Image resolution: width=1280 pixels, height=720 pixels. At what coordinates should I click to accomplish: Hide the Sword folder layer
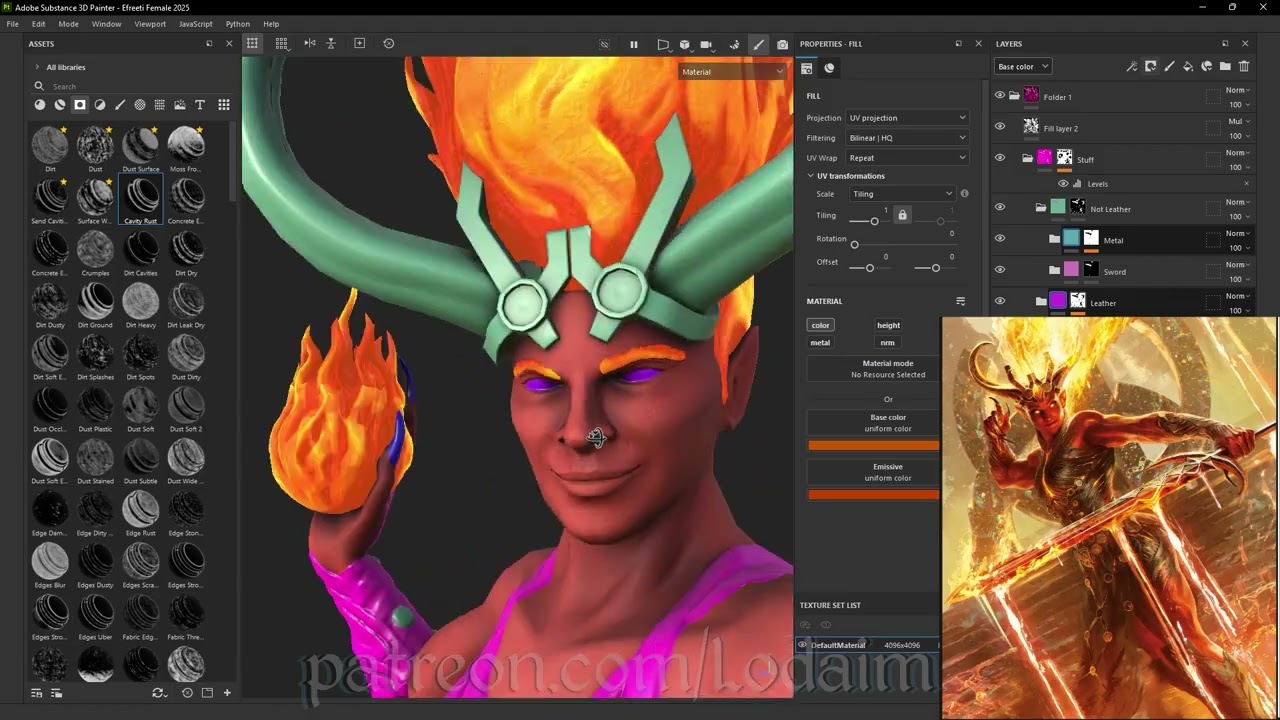999,270
